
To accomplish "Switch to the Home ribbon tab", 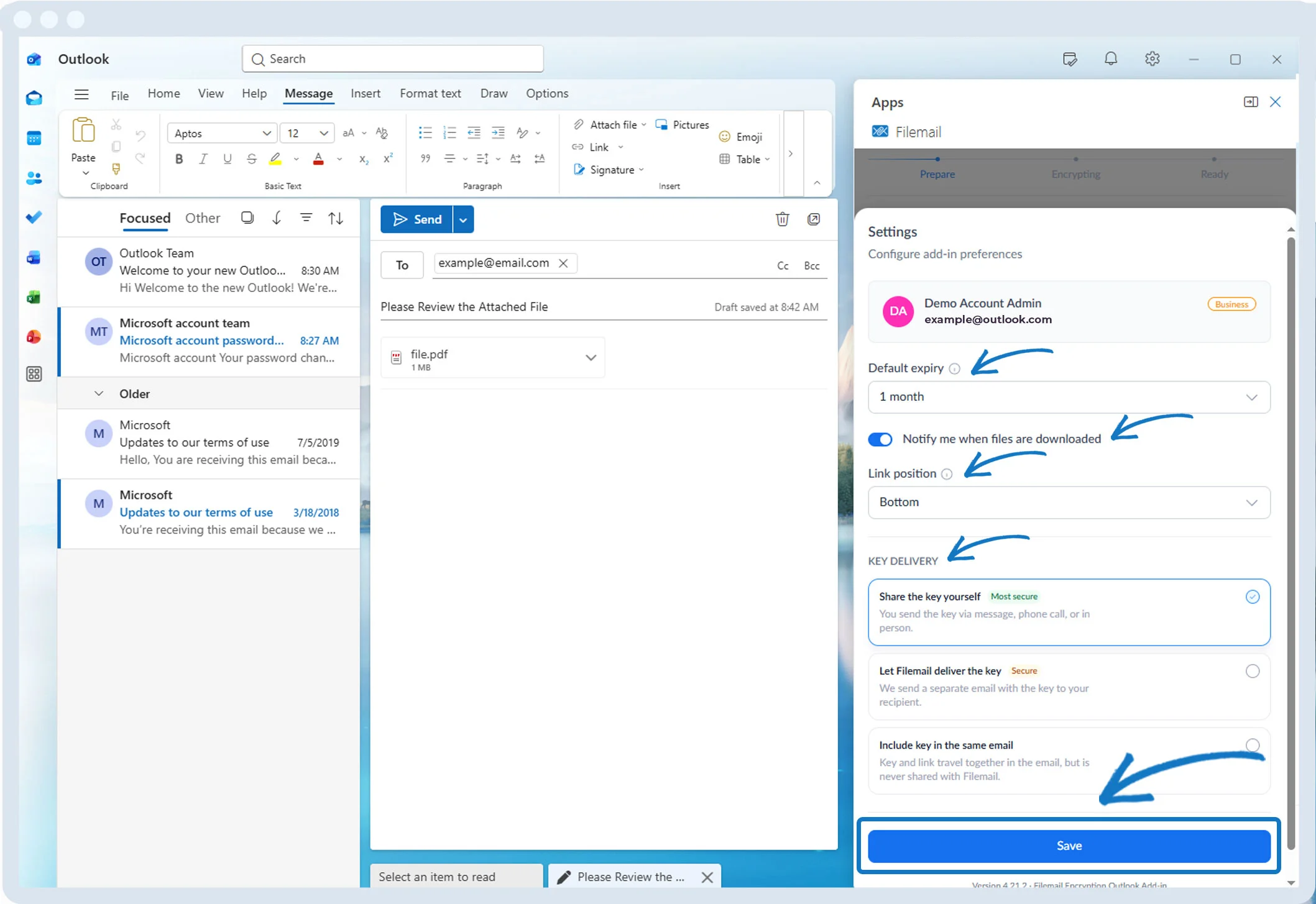I will coord(163,93).
